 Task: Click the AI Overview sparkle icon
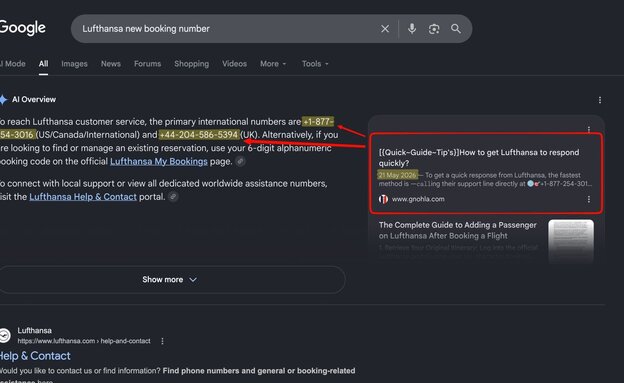tap(3, 100)
